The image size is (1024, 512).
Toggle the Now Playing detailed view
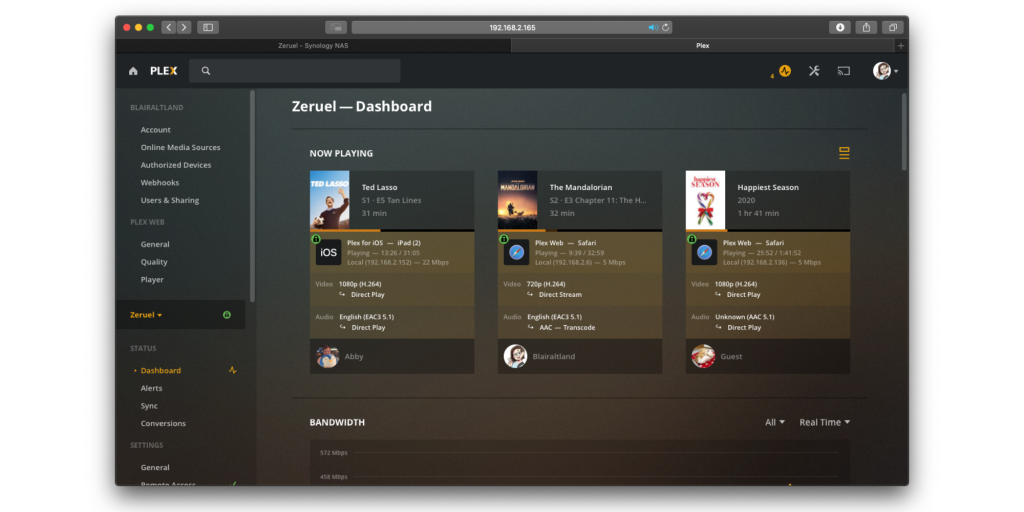pos(844,153)
